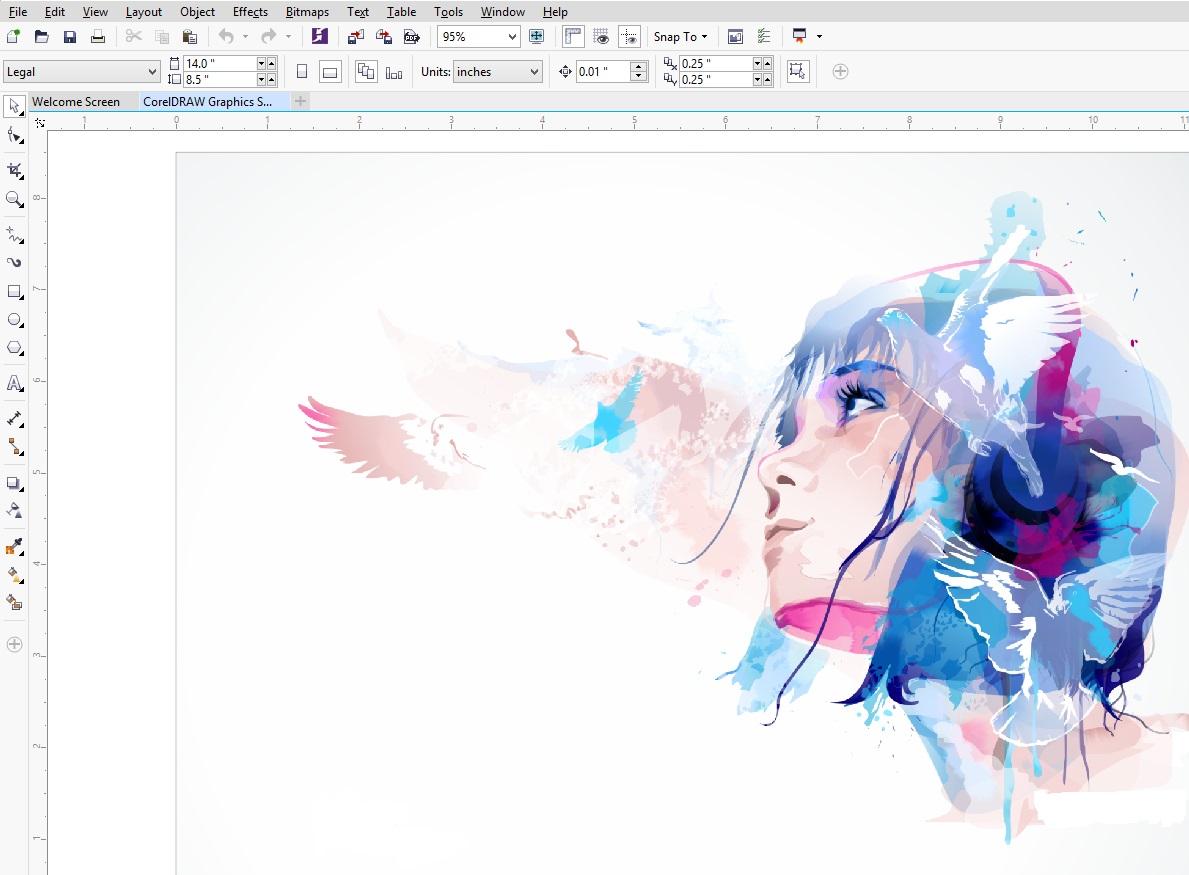
Task: Open the Bitmaps menu
Action: [x=307, y=11]
